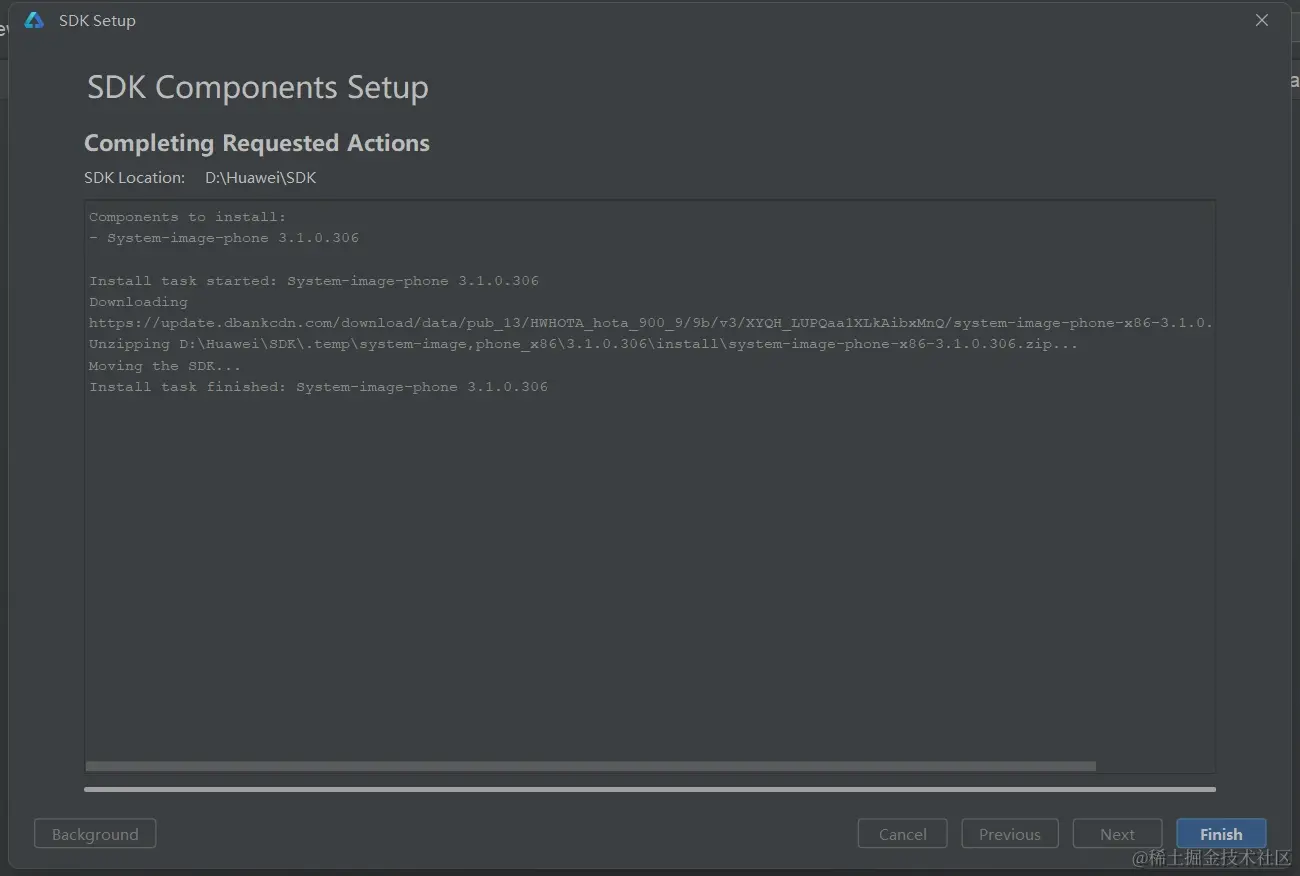The image size is (1300, 876).
Task: Click the 'Install task finished' log line
Action: [318, 387]
